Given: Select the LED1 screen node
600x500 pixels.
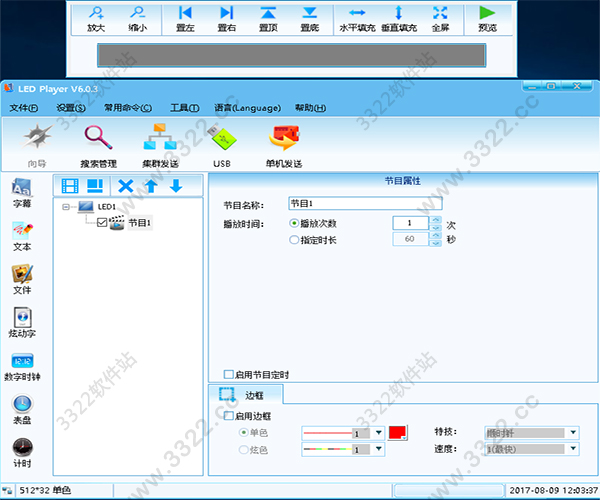Looking at the screenshot, I should pos(106,207).
